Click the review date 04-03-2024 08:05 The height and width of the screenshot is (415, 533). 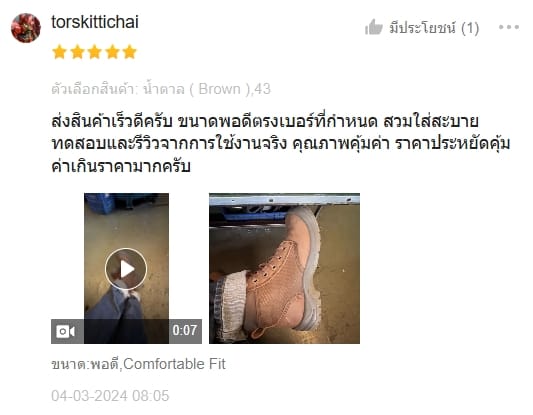click(110, 396)
